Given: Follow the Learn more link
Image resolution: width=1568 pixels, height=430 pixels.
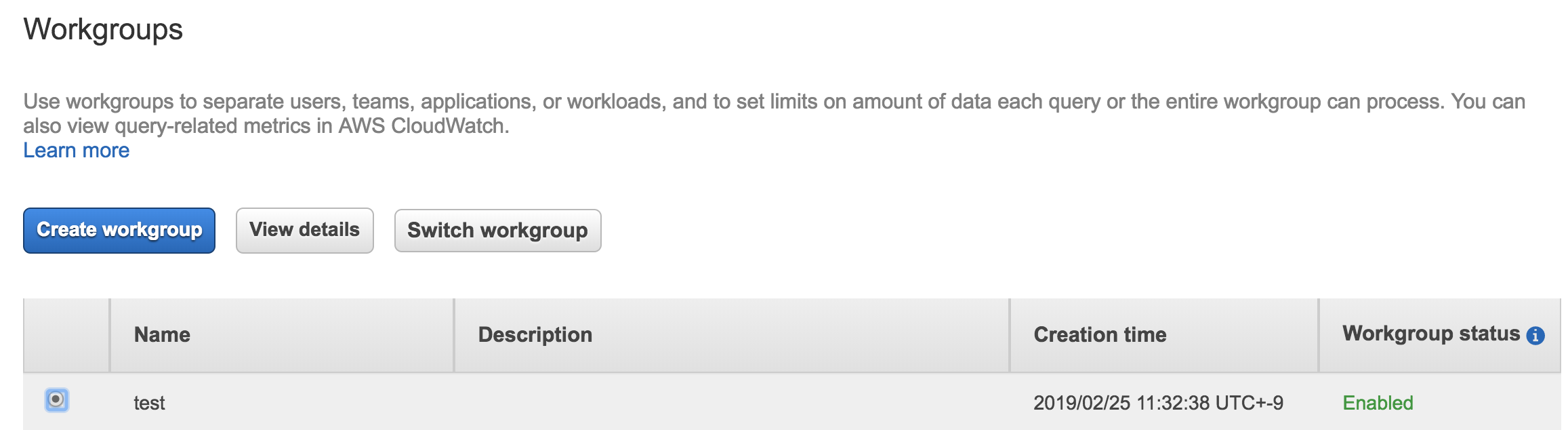Looking at the screenshot, I should coord(76,151).
